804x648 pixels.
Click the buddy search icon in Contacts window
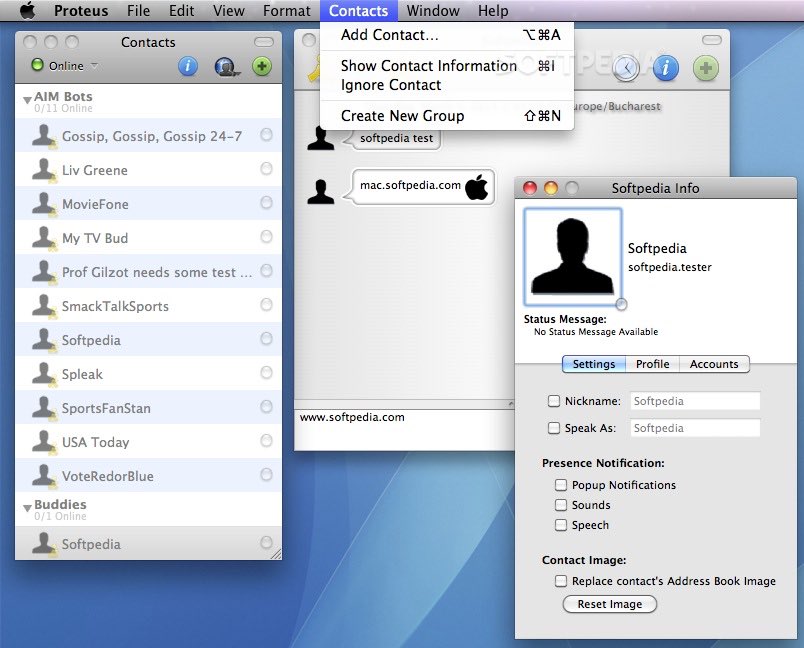[226, 67]
